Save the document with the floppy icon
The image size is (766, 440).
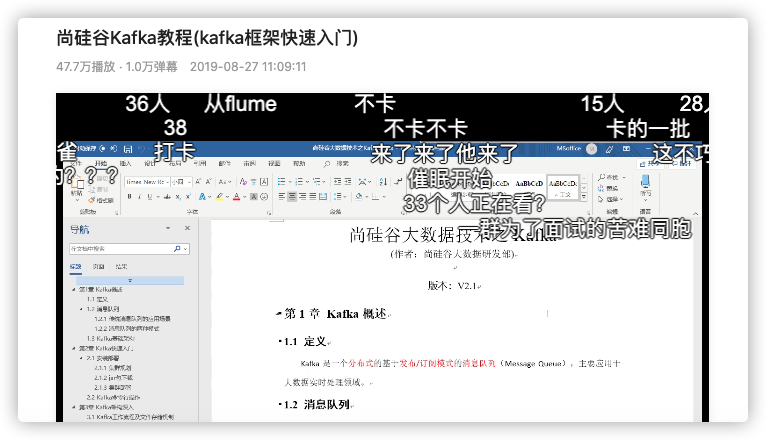pyautogui.click(x=128, y=148)
